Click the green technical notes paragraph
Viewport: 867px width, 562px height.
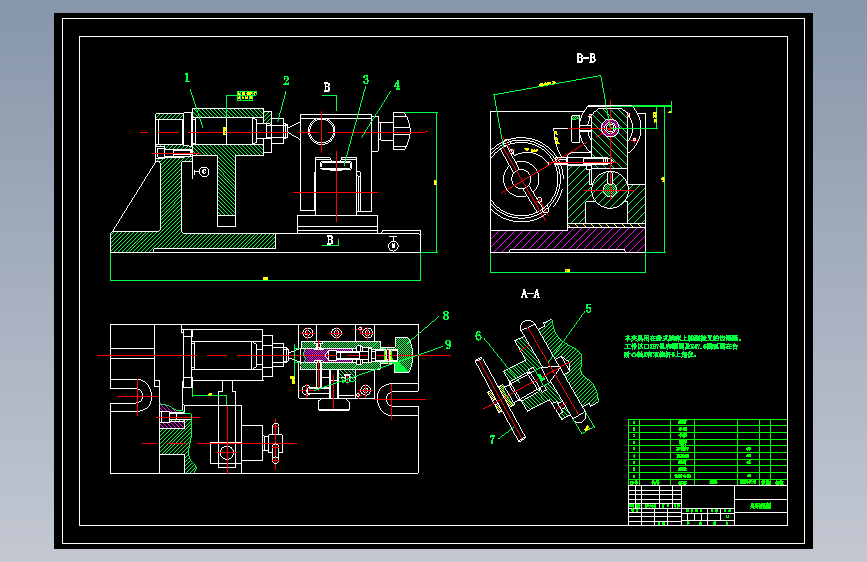coord(682,346)
